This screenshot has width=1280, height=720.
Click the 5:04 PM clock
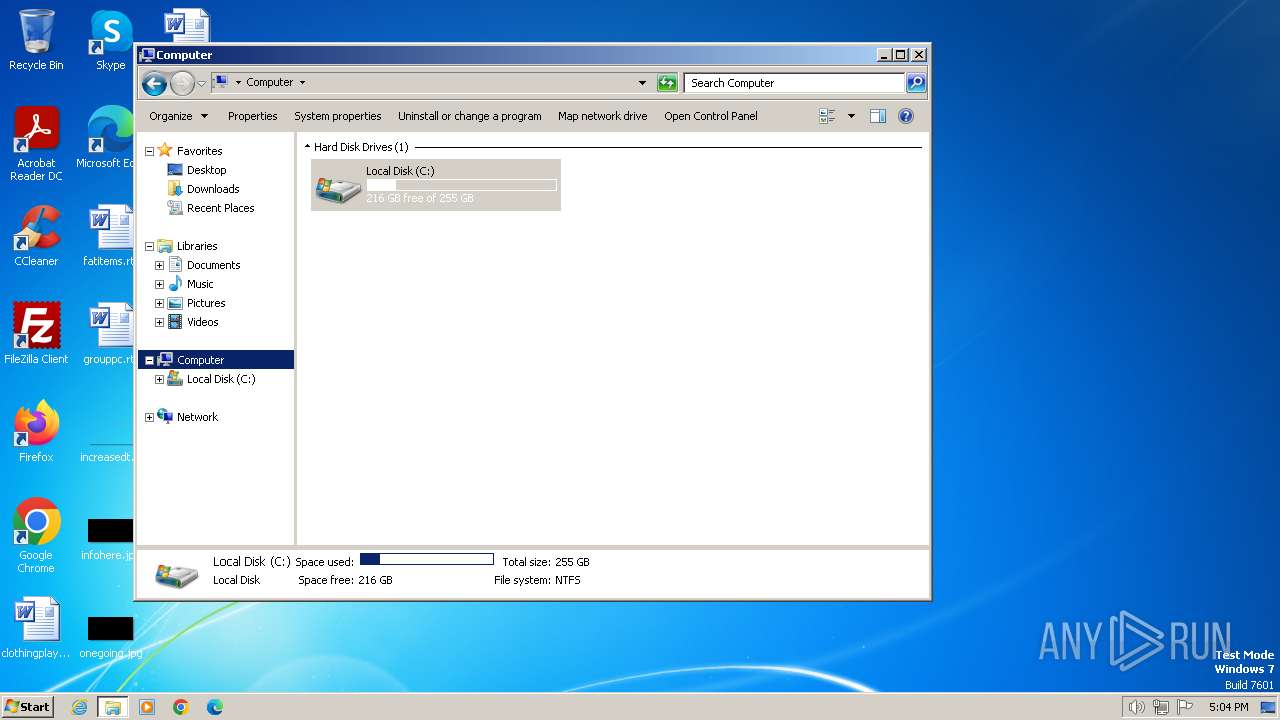click(x=1228, y=707)
